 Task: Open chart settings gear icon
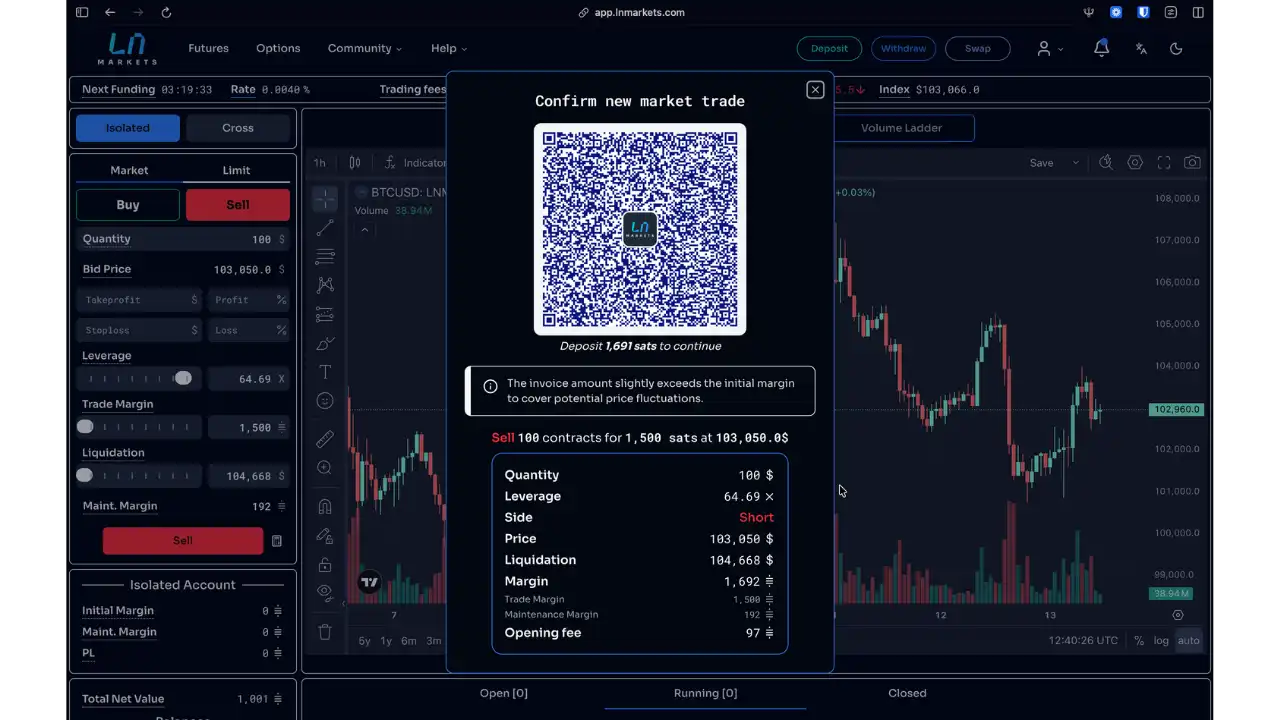pyautogui.click(x=1135, y=162)
